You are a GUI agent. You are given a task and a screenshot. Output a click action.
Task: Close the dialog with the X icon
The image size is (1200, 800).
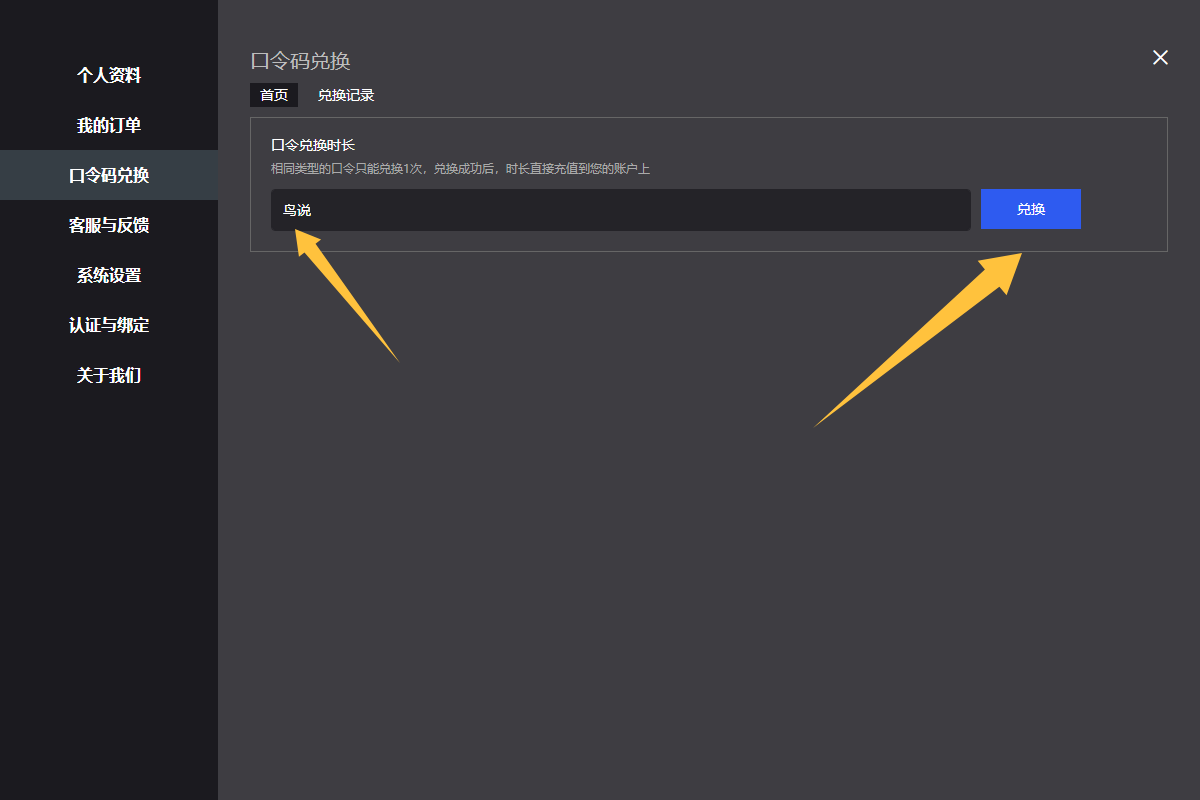point(1160,57)
